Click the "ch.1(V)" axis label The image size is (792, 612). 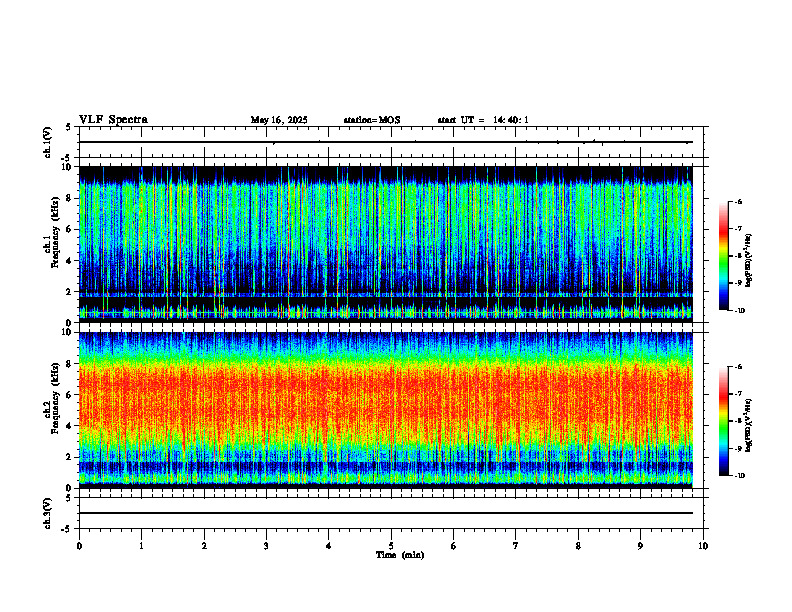(x=48, y=142)
